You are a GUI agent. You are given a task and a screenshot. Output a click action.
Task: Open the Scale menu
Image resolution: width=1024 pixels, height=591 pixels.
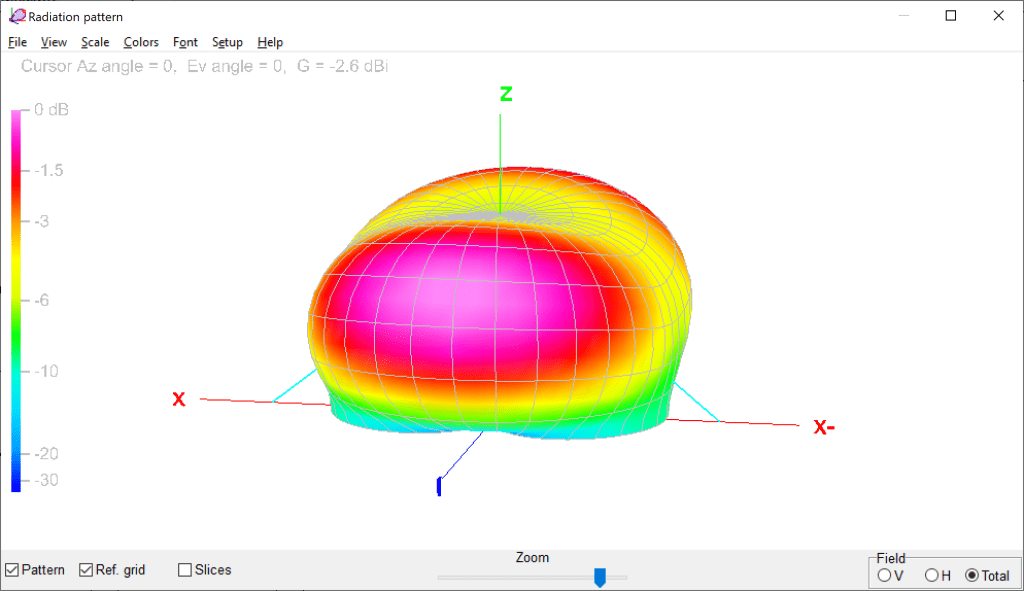point(95,42)
